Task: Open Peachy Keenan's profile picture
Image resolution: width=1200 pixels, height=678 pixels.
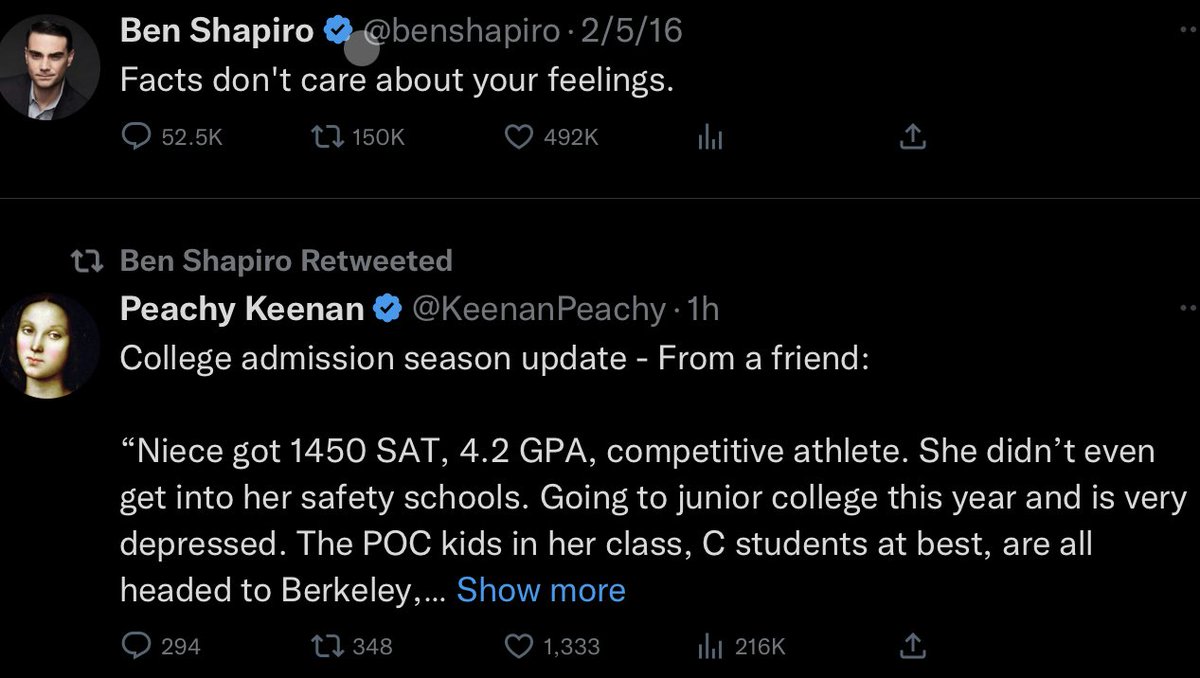Action: (46, 346)
